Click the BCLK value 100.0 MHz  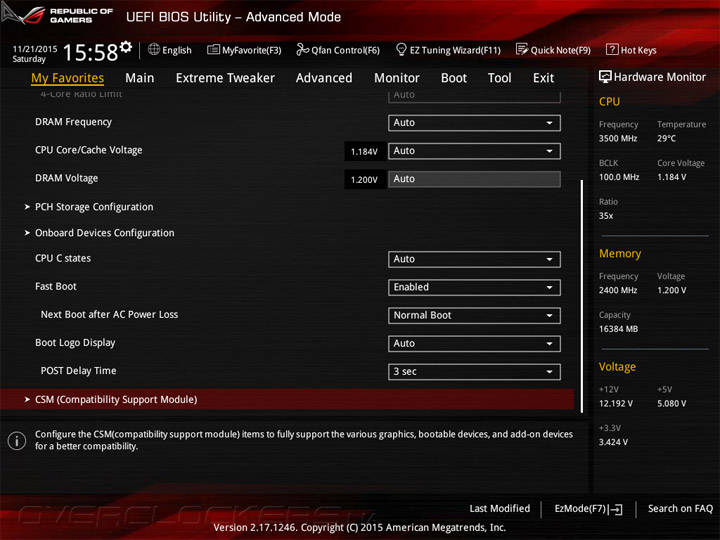pos(619,177)
